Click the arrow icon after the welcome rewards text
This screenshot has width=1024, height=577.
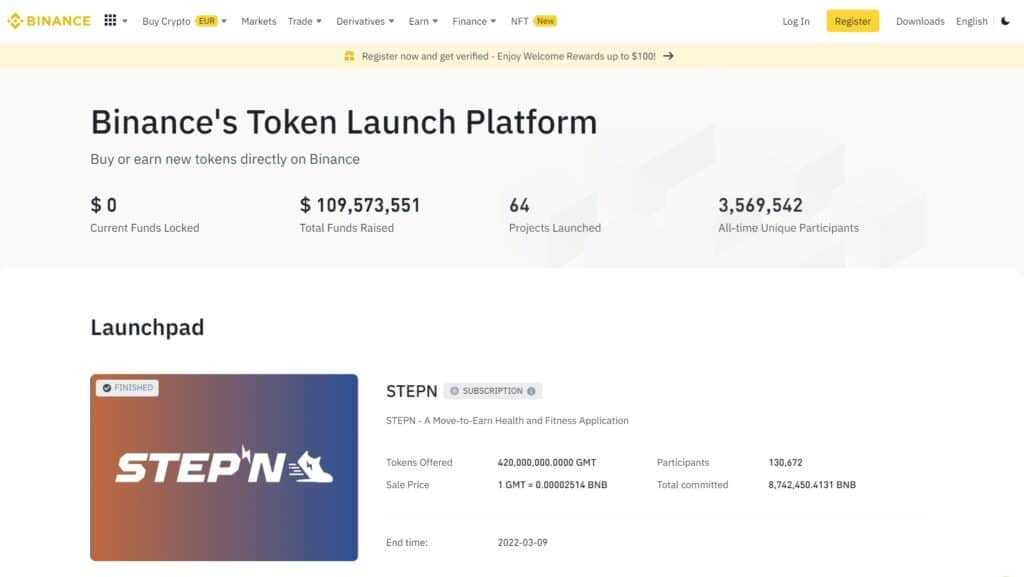coord(668,56)
